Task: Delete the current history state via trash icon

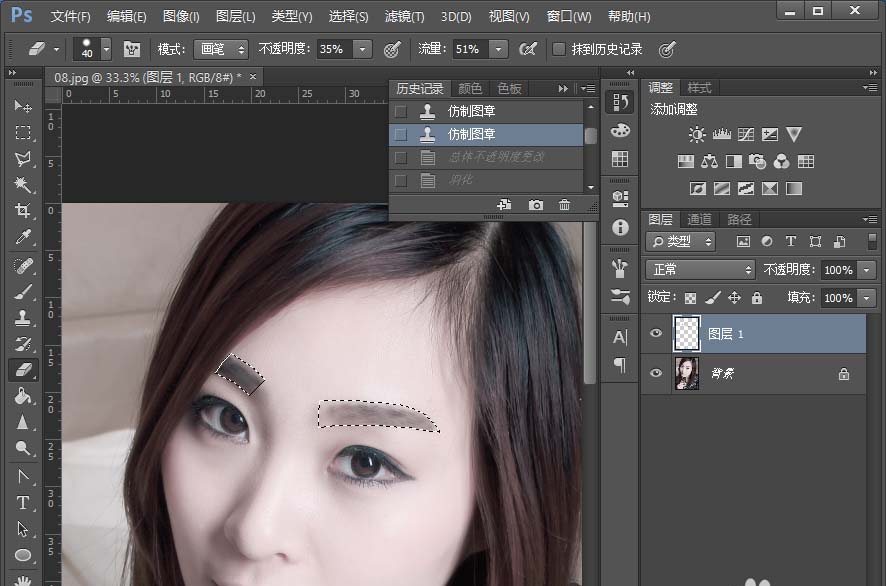Action: tap(565, 205)
